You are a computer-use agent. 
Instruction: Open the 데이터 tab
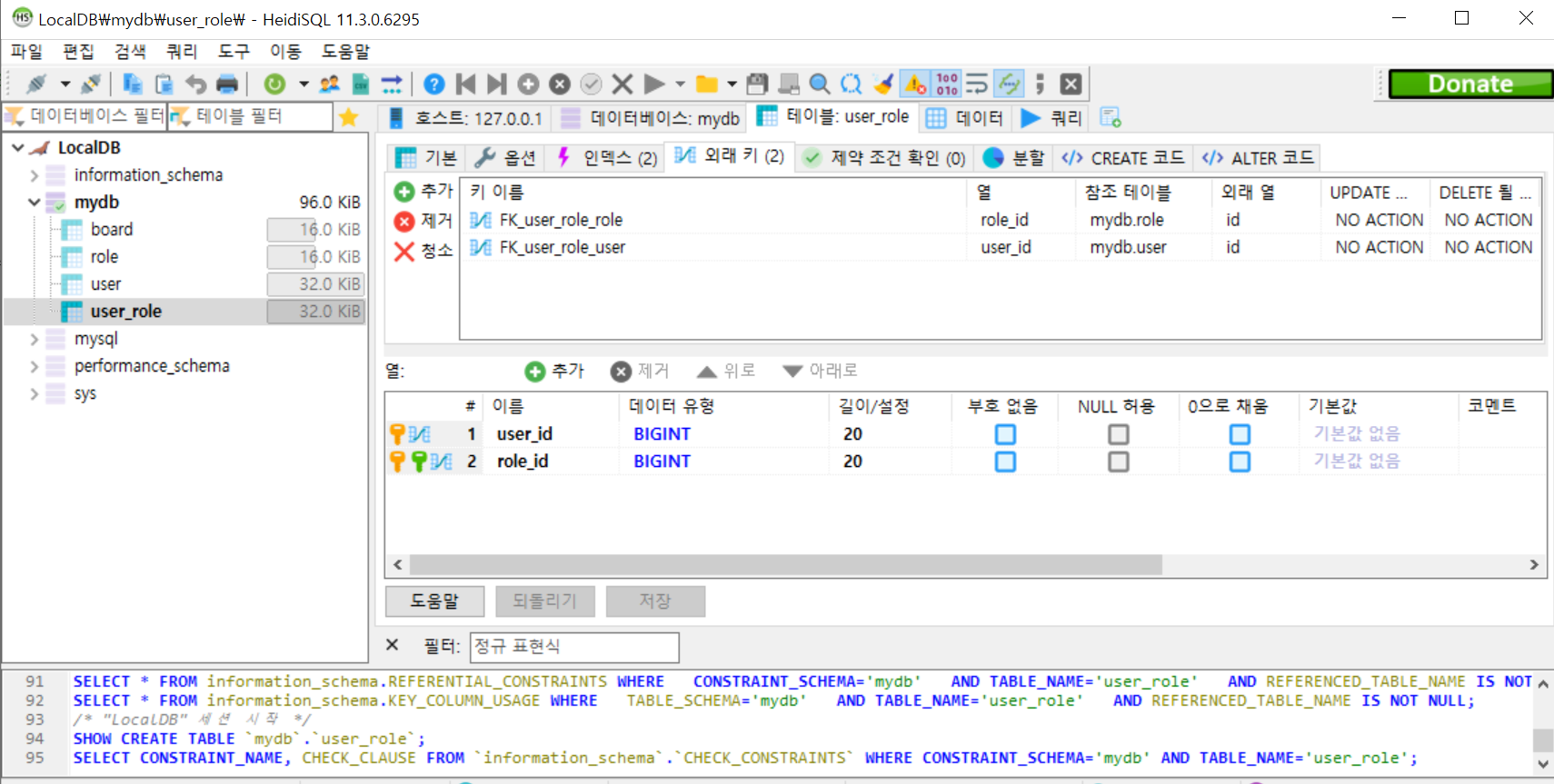(965, 118)
